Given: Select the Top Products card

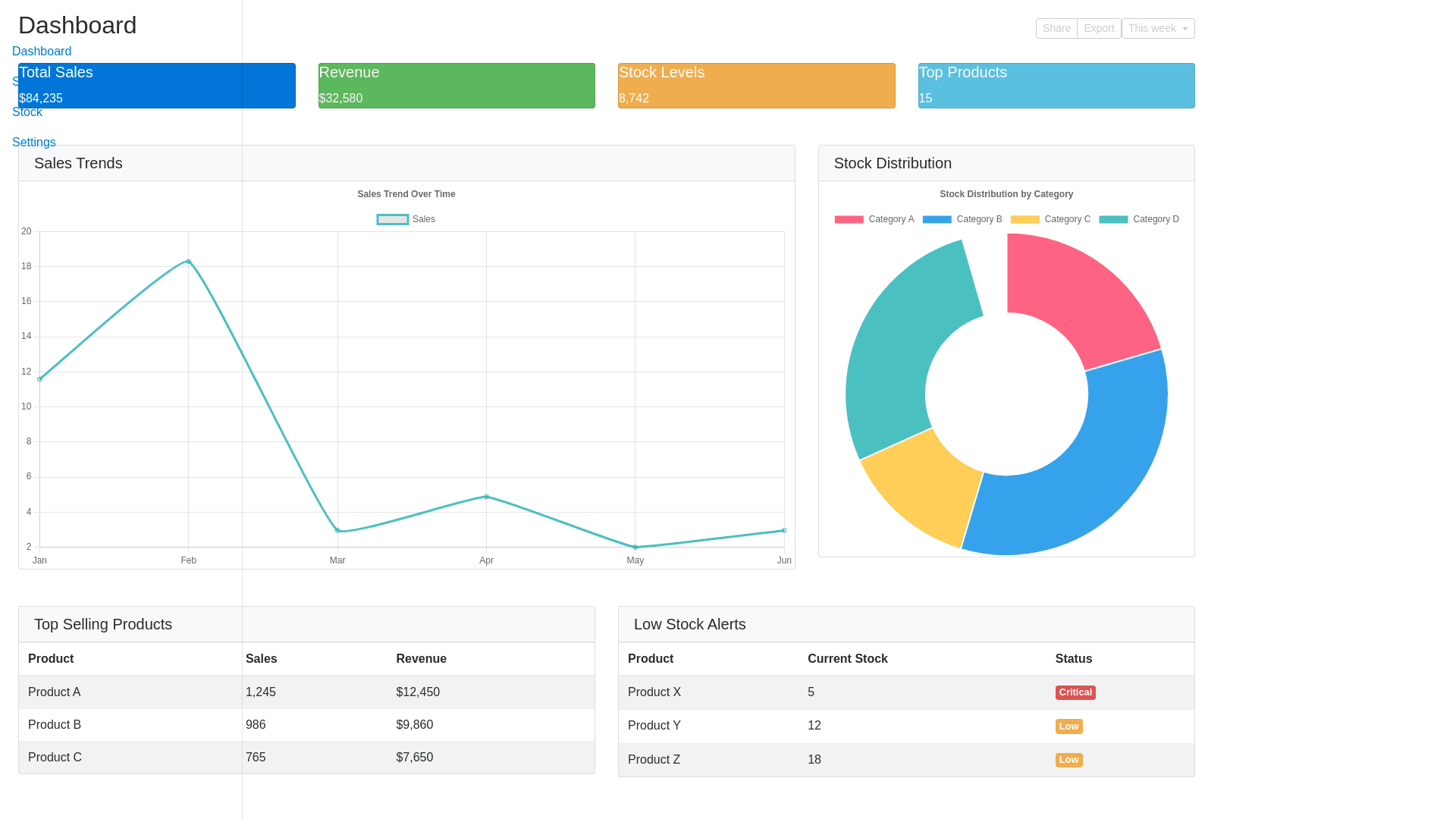Looking at the screenshot, I should [x=1056, y=86].
